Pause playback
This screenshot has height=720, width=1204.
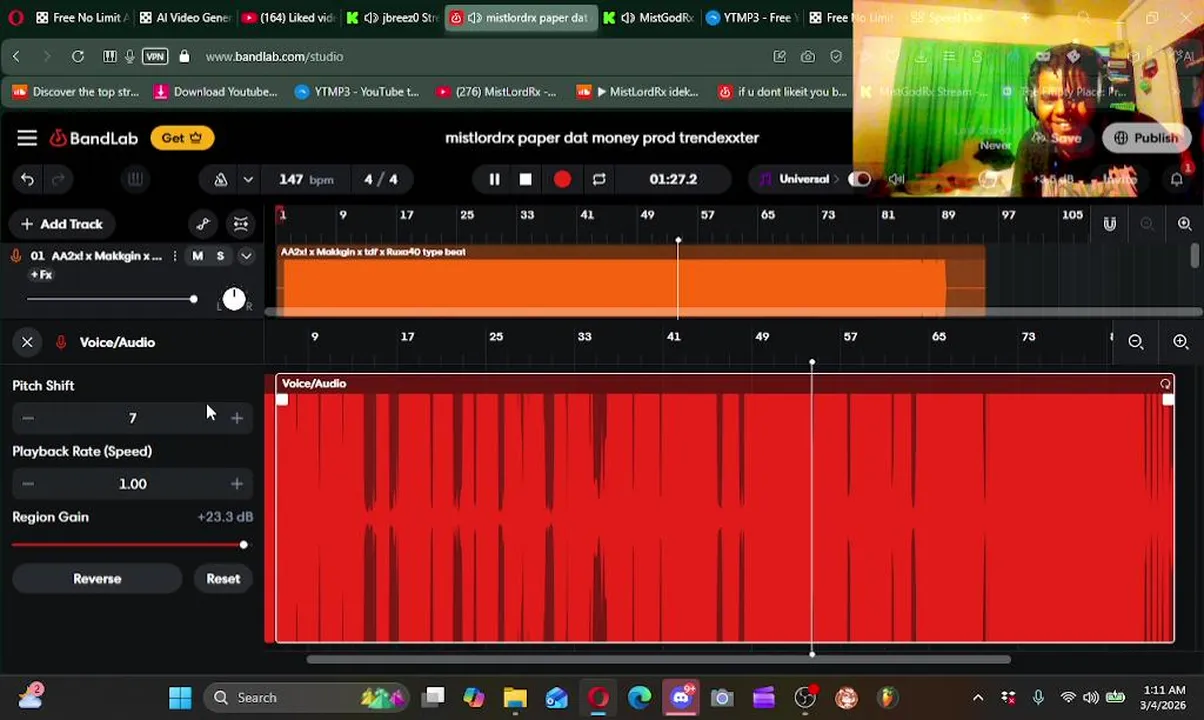pos(494,180)
